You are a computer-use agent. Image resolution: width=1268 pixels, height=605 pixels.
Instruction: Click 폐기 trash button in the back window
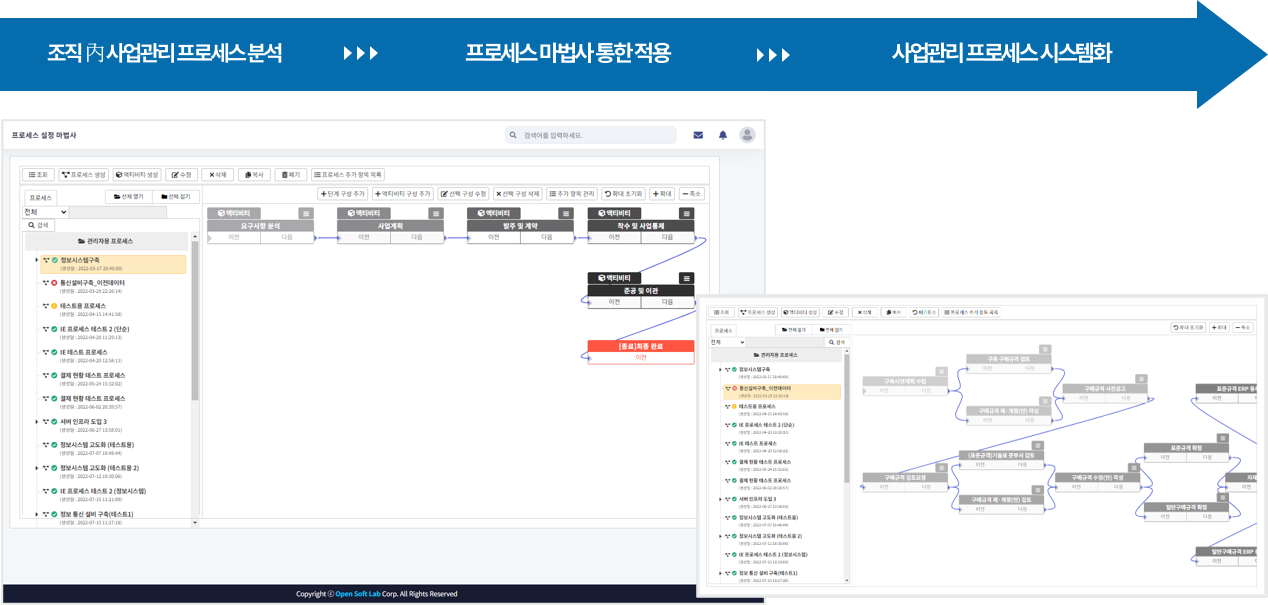[291, 174]
